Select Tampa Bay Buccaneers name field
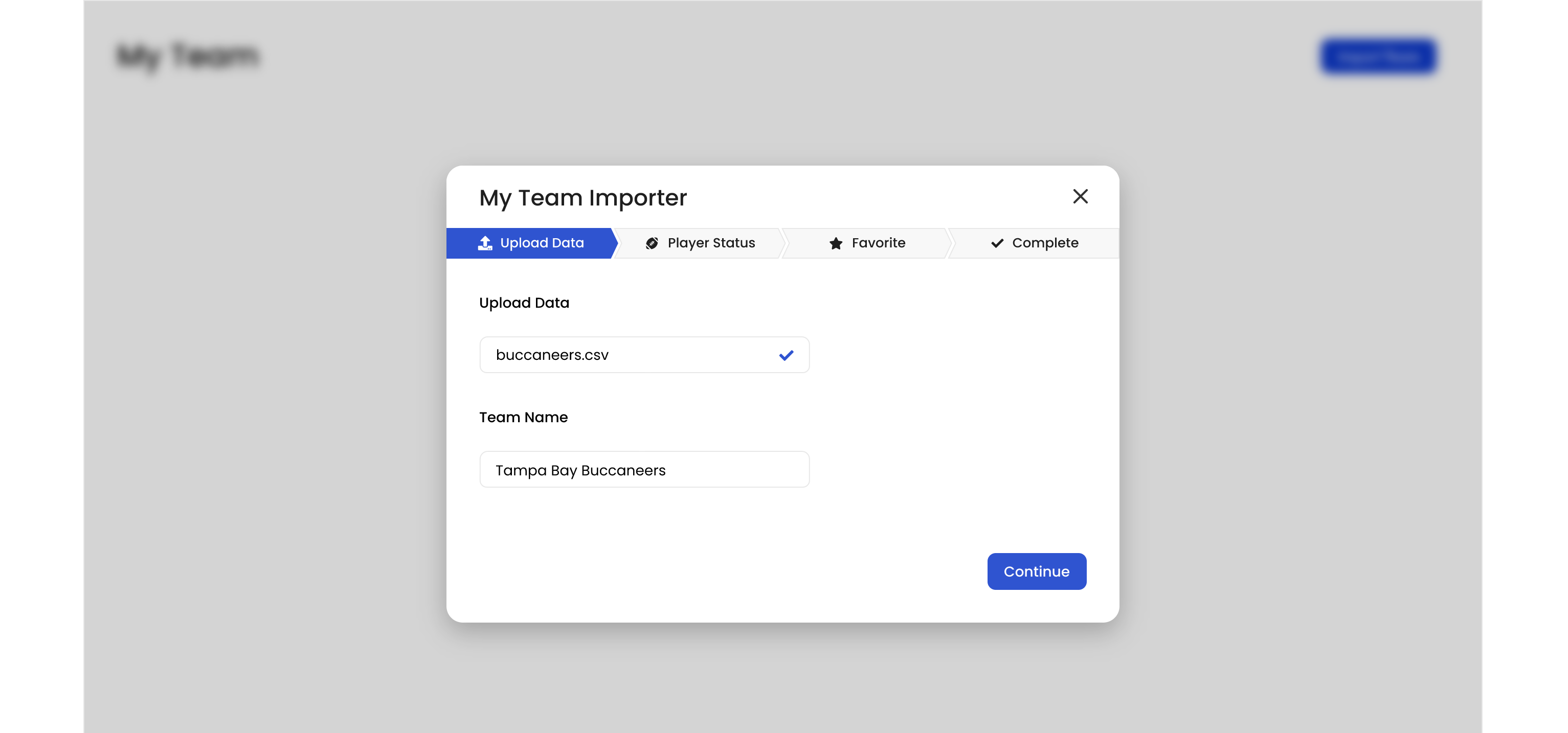 pos(644,469)
